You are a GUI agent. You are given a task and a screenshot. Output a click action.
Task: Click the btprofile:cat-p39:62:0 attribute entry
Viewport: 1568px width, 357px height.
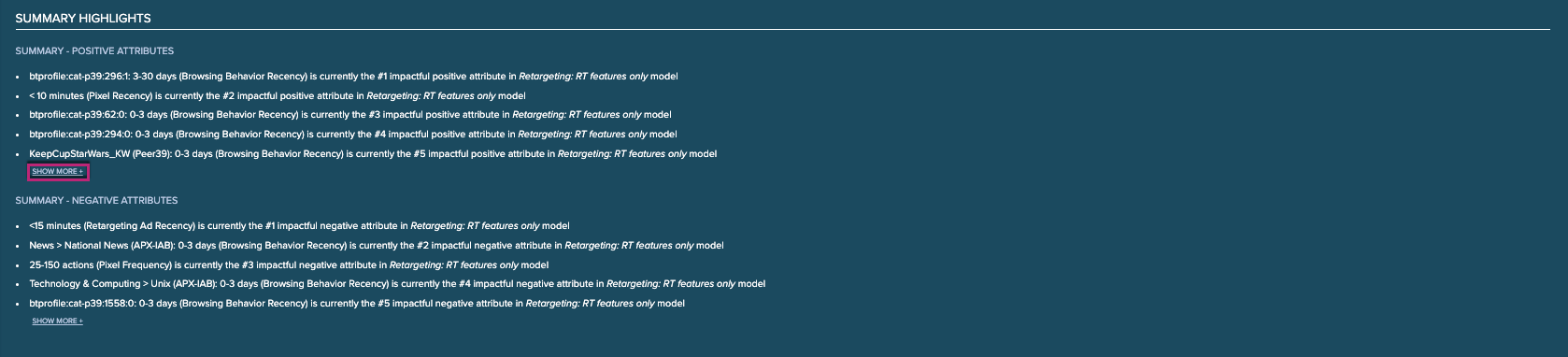pyautogui.click(x=350, y=115)
